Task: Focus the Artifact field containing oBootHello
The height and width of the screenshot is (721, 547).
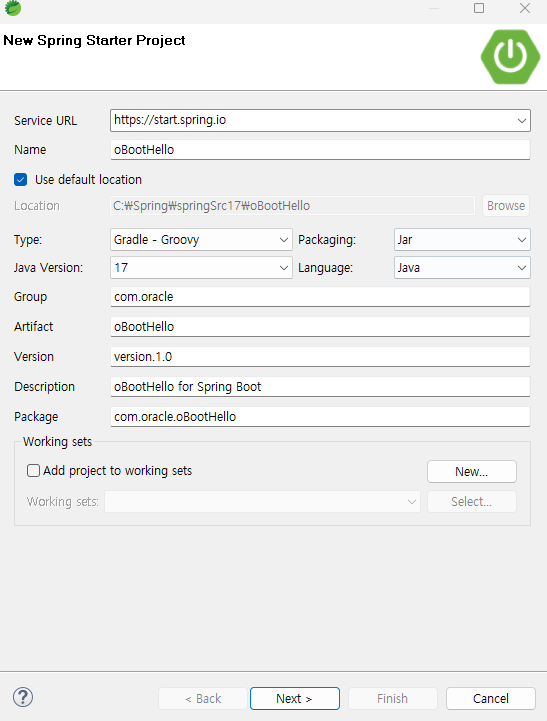Action: 320,326
